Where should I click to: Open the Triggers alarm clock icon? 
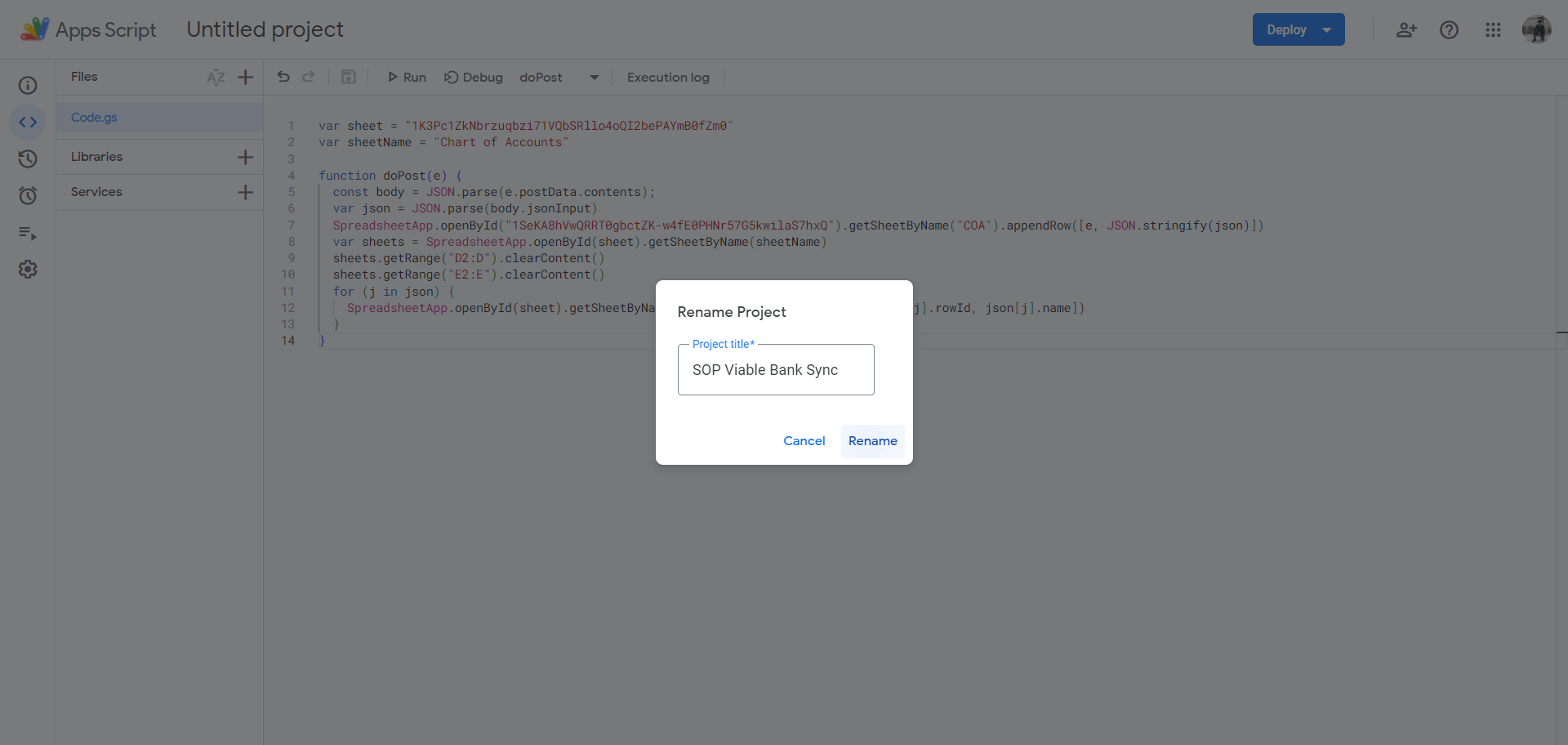(x=28, y=195)
